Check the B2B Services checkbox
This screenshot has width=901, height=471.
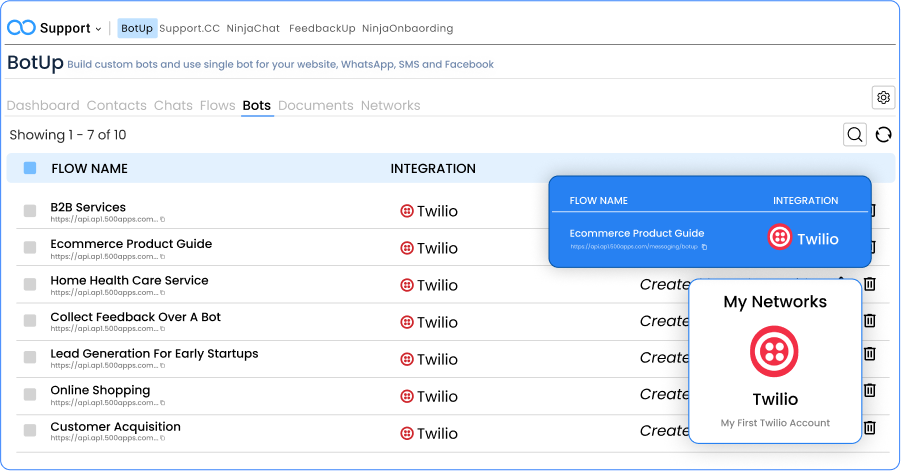click(x=30, y=209)
